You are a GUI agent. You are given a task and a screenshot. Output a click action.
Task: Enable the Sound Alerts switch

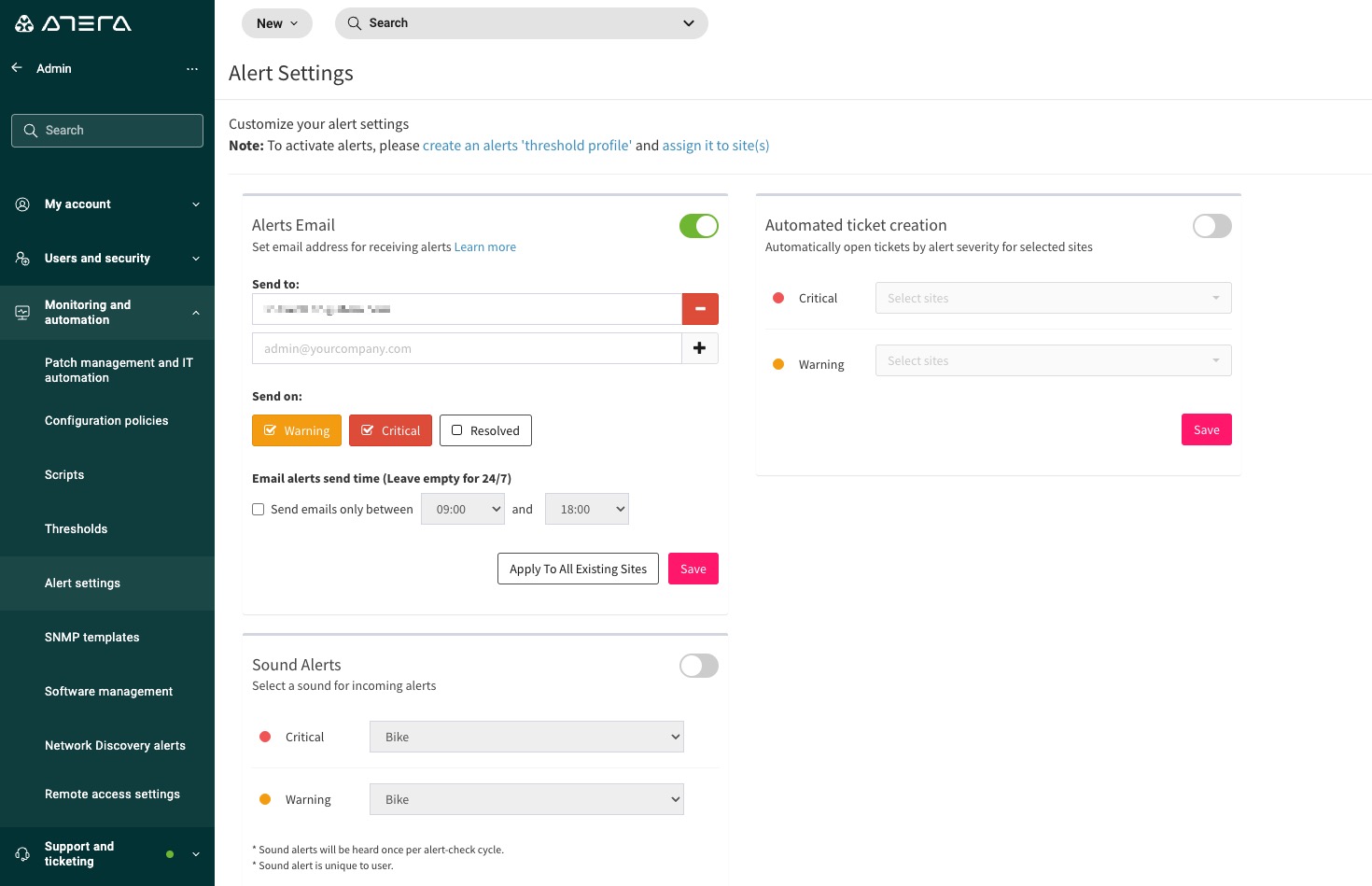[x=699, y=666]
